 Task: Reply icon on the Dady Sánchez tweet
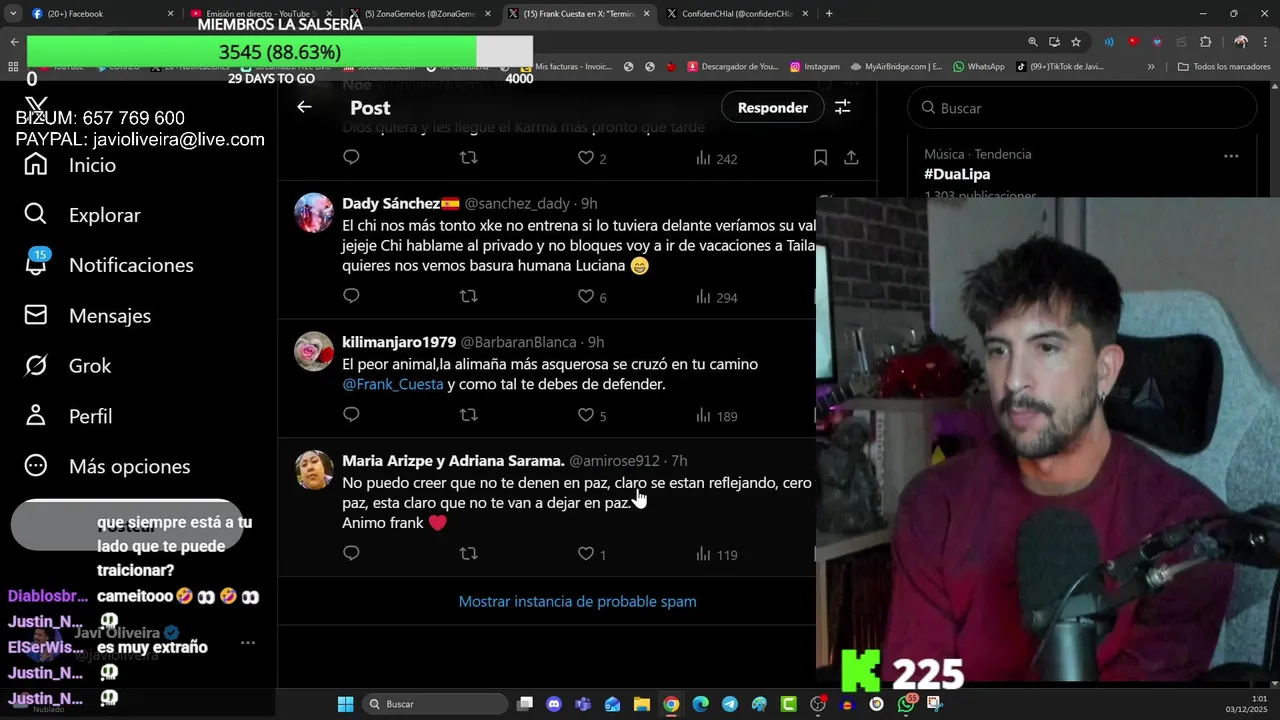coord(351,296)
